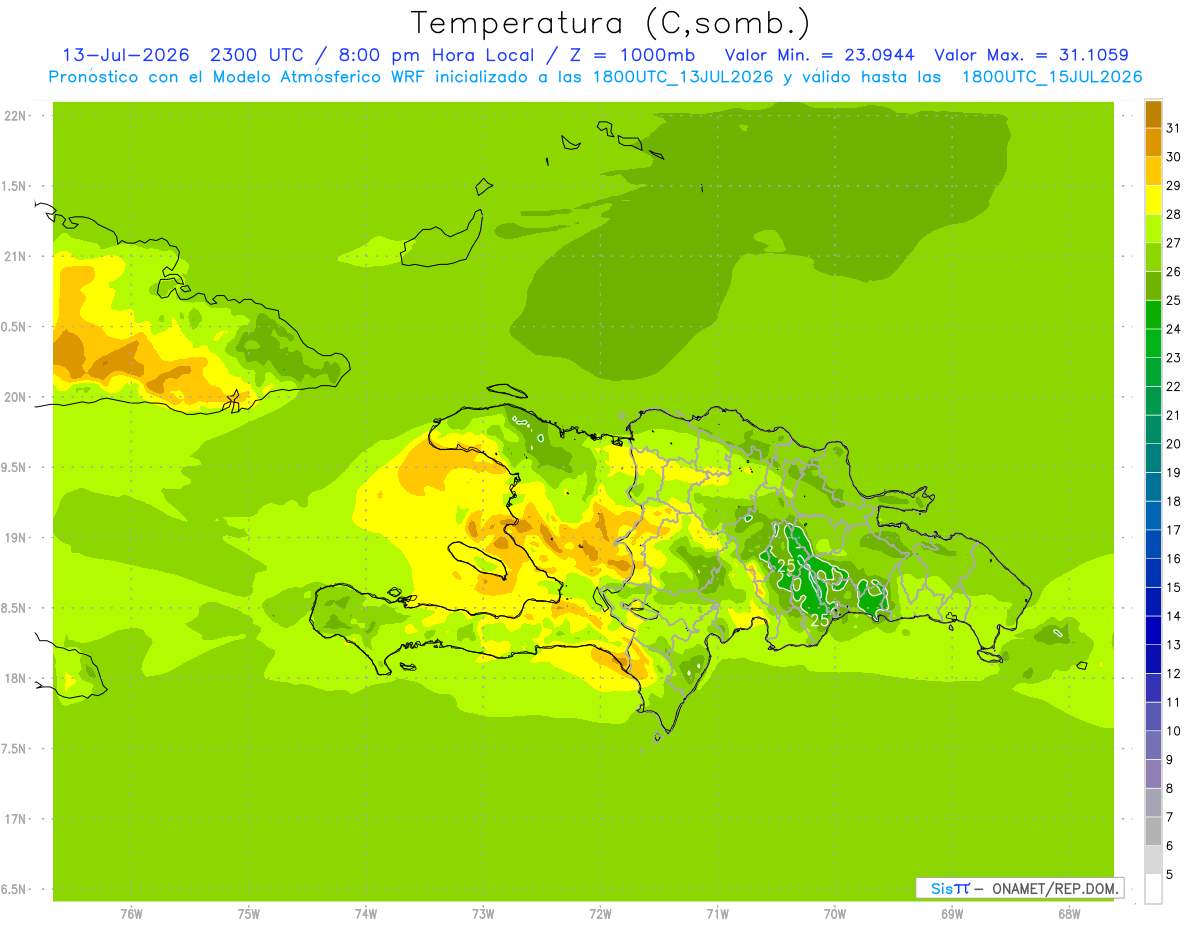1200x927 pixels.
Task: Click the legend value "5" on color bar
Action: click(1170, 875)
